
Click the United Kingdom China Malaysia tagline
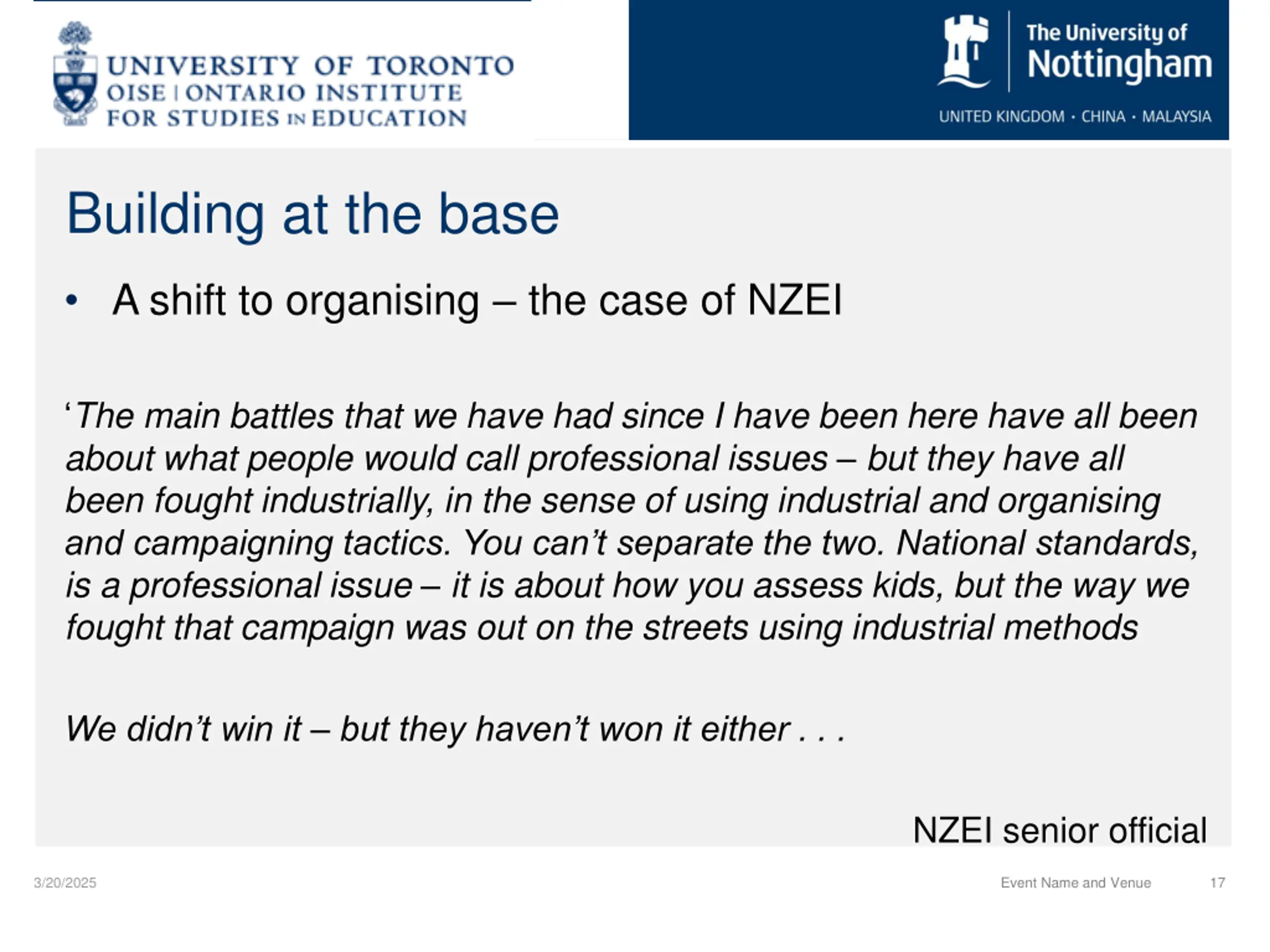[1075, 117]
